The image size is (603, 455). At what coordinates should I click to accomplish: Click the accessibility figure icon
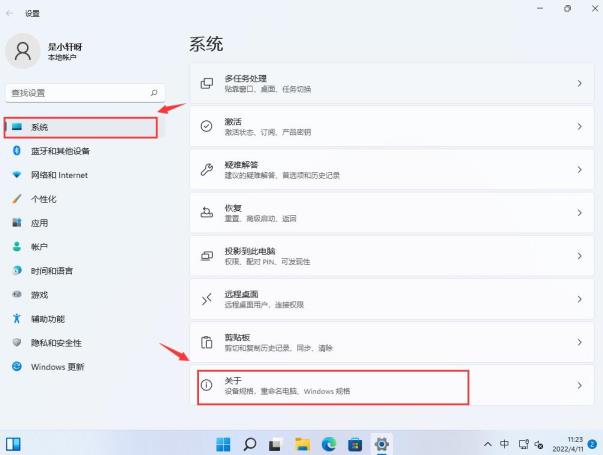[x=17, y=318]
